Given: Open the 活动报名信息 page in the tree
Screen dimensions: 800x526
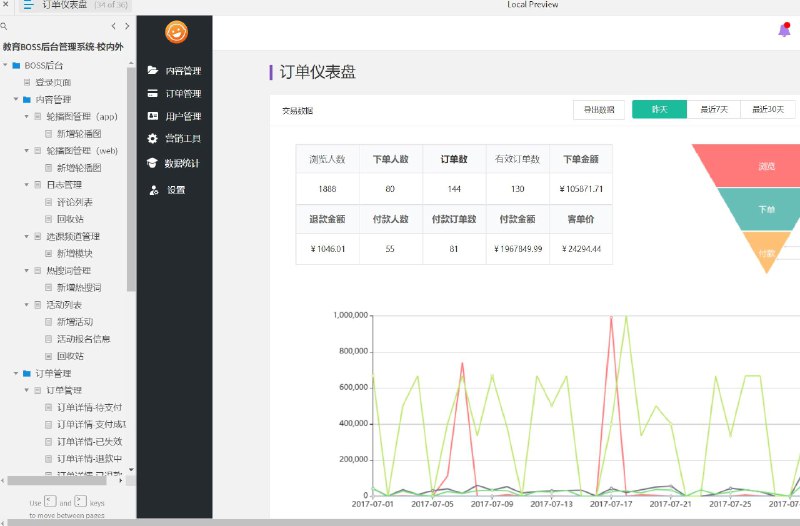Looking at the screenshot, I should (84, 339).
